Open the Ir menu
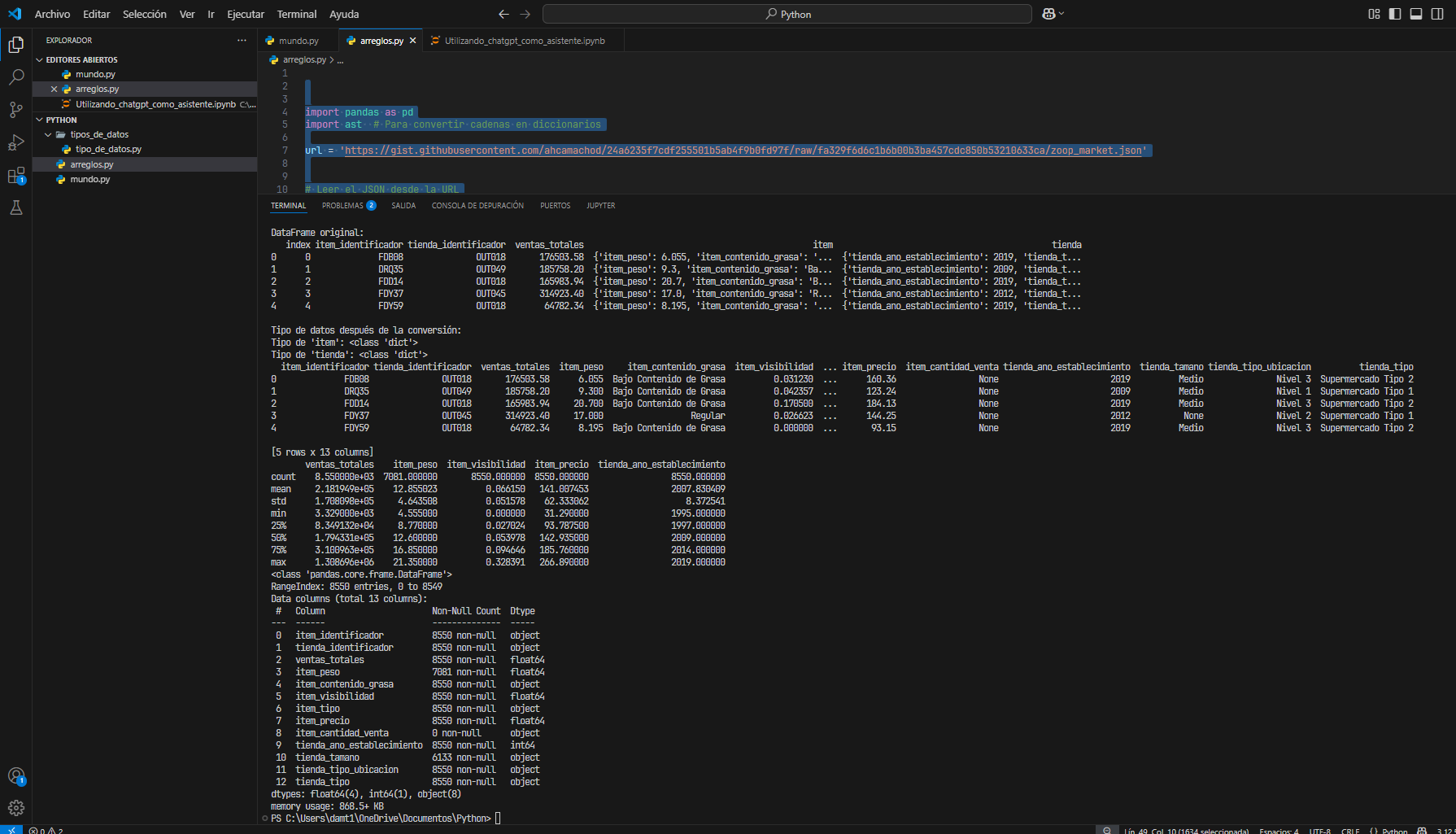The height and width of the screenshot is (834, 1456). pos(211,14)
